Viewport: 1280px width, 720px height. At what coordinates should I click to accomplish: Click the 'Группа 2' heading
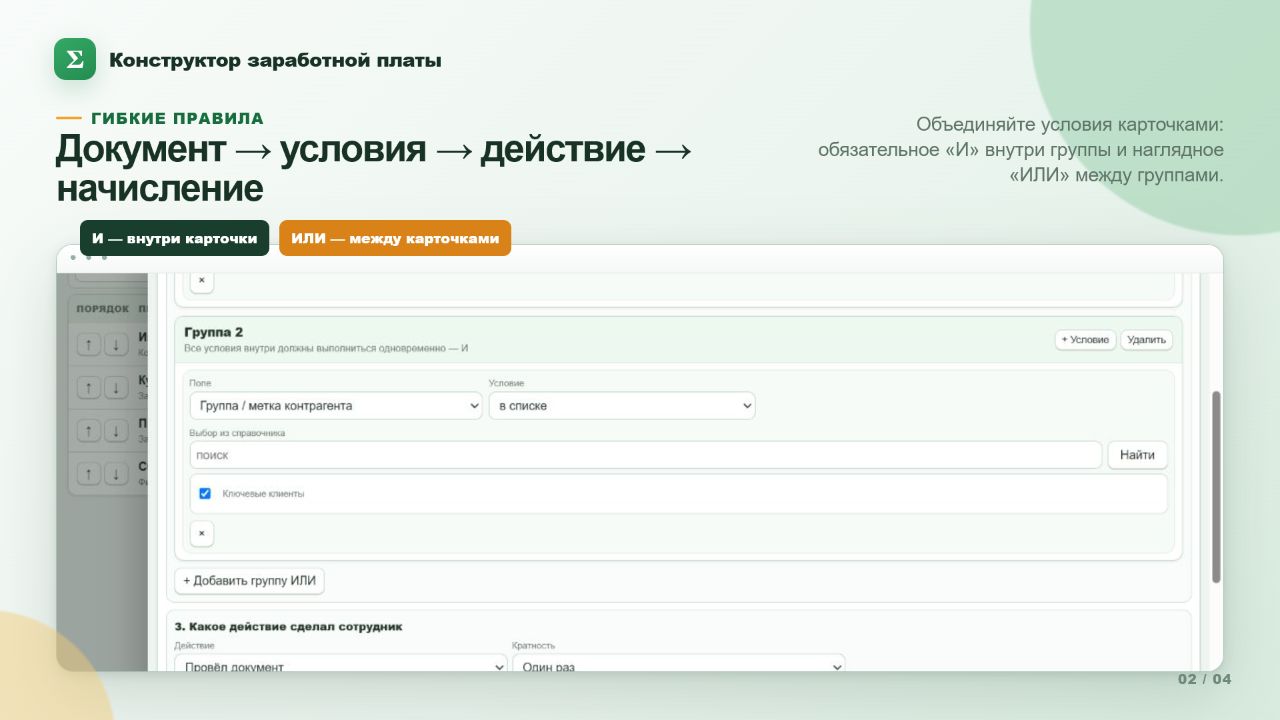click(213, 332)
